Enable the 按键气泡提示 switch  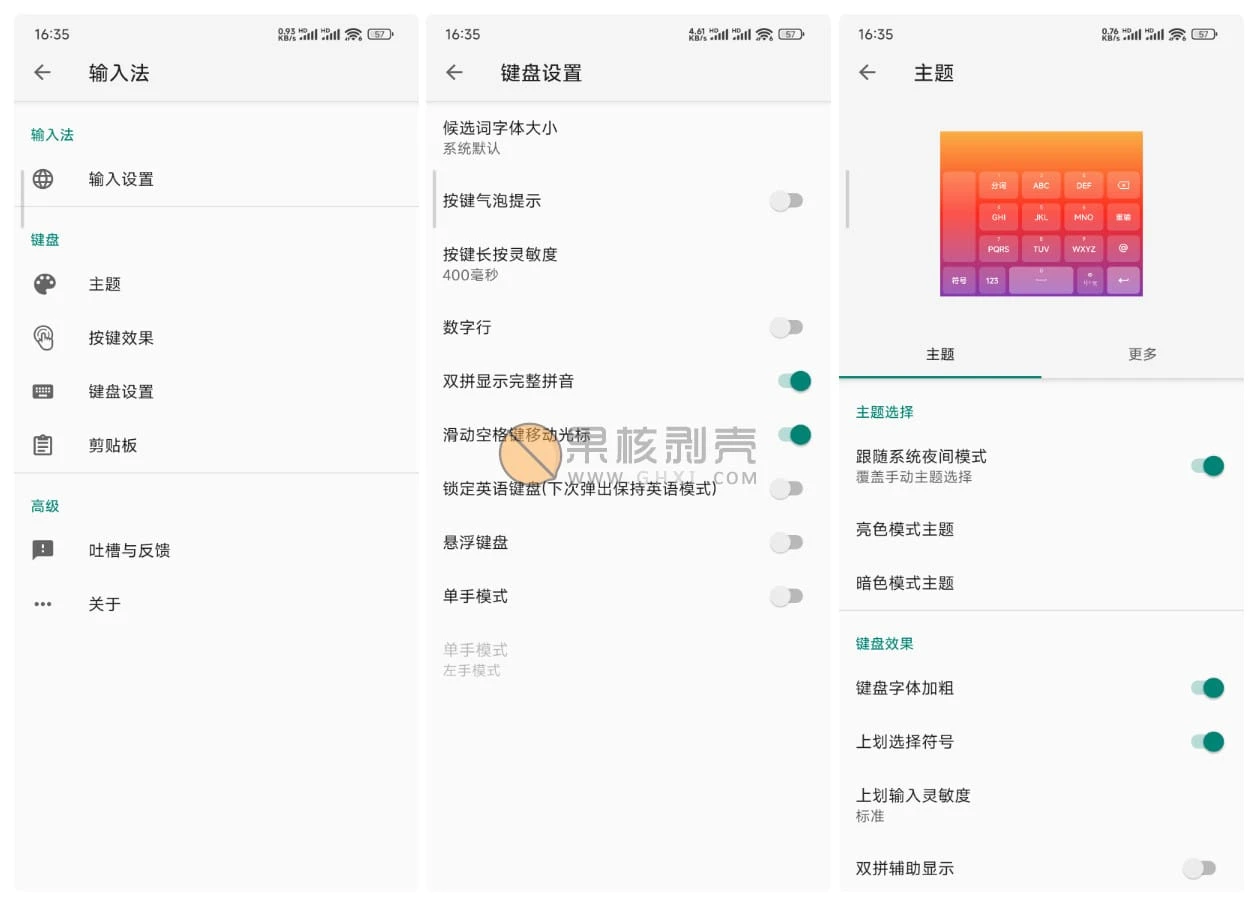coord(787,201)
